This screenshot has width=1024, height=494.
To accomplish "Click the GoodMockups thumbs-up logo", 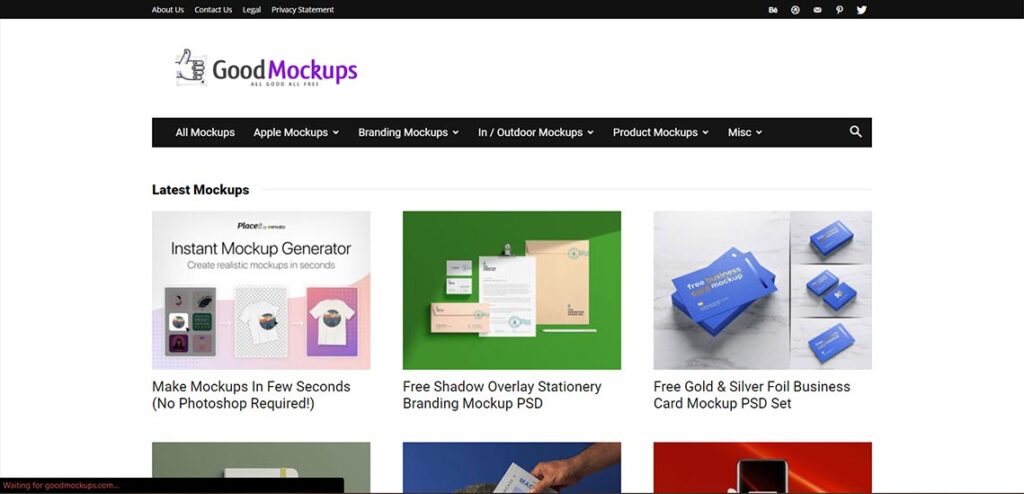I will click(x=266, y=68).
